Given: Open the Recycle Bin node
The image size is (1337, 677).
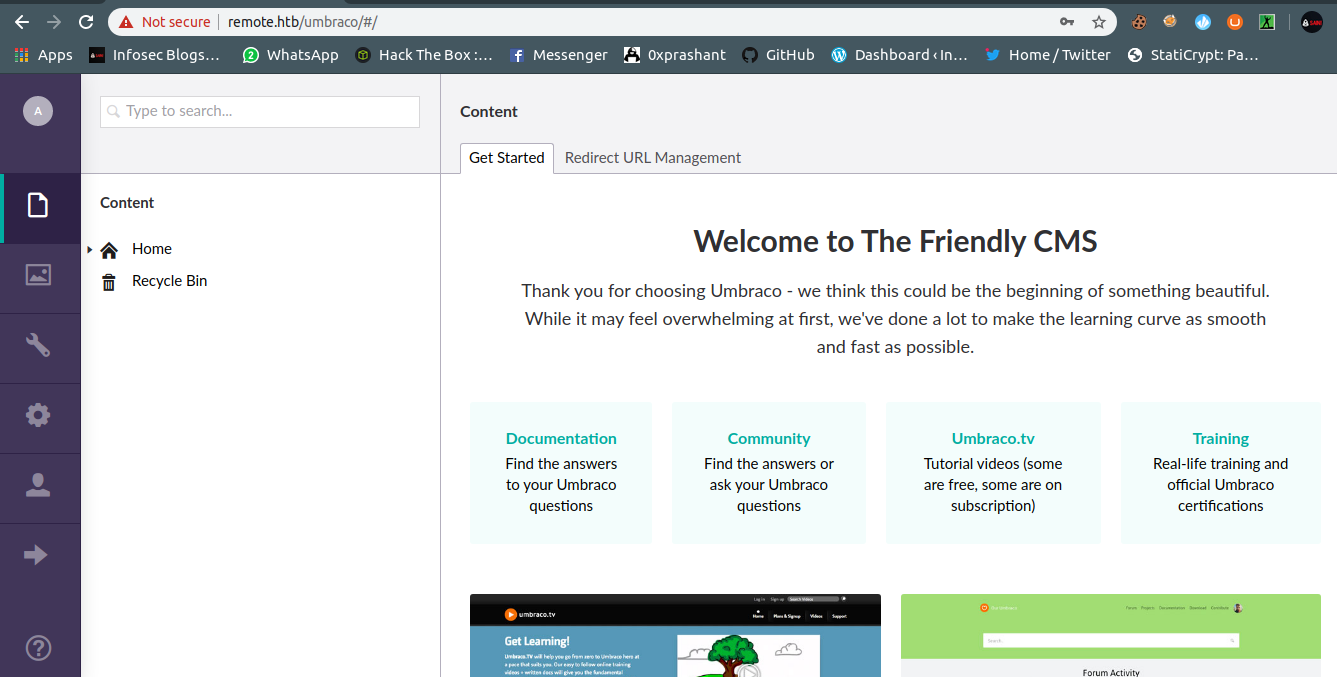Looking at the screenshot, I should 169,281.
